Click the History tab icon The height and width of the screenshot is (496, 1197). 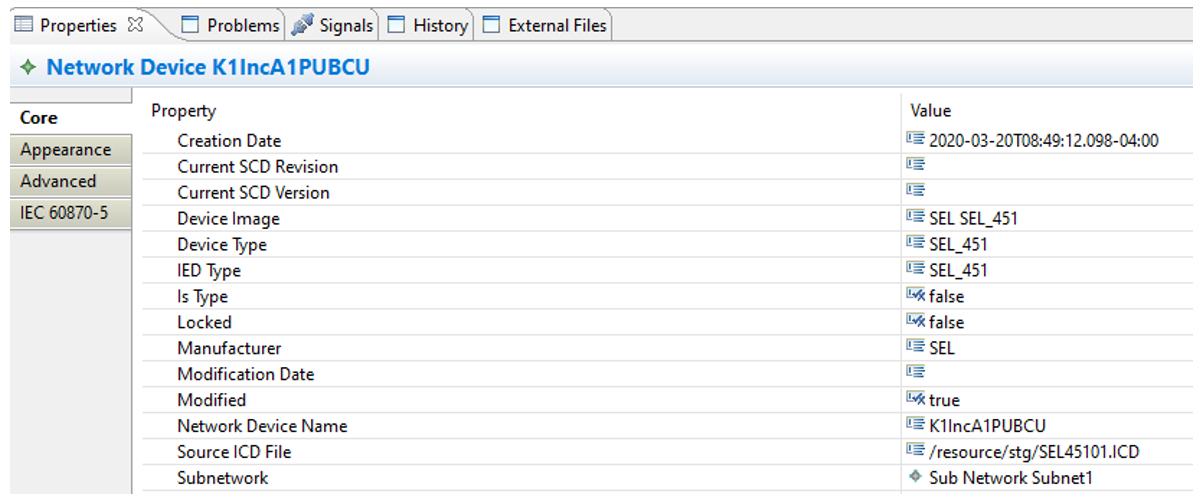397,25
